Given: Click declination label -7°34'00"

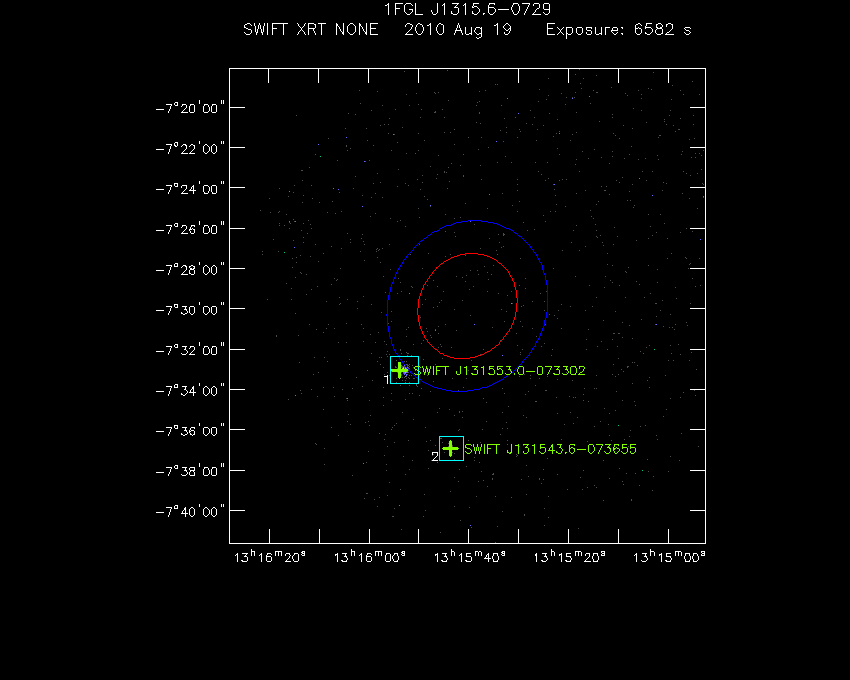Looking at the screenshot, I should click(190, 390).
